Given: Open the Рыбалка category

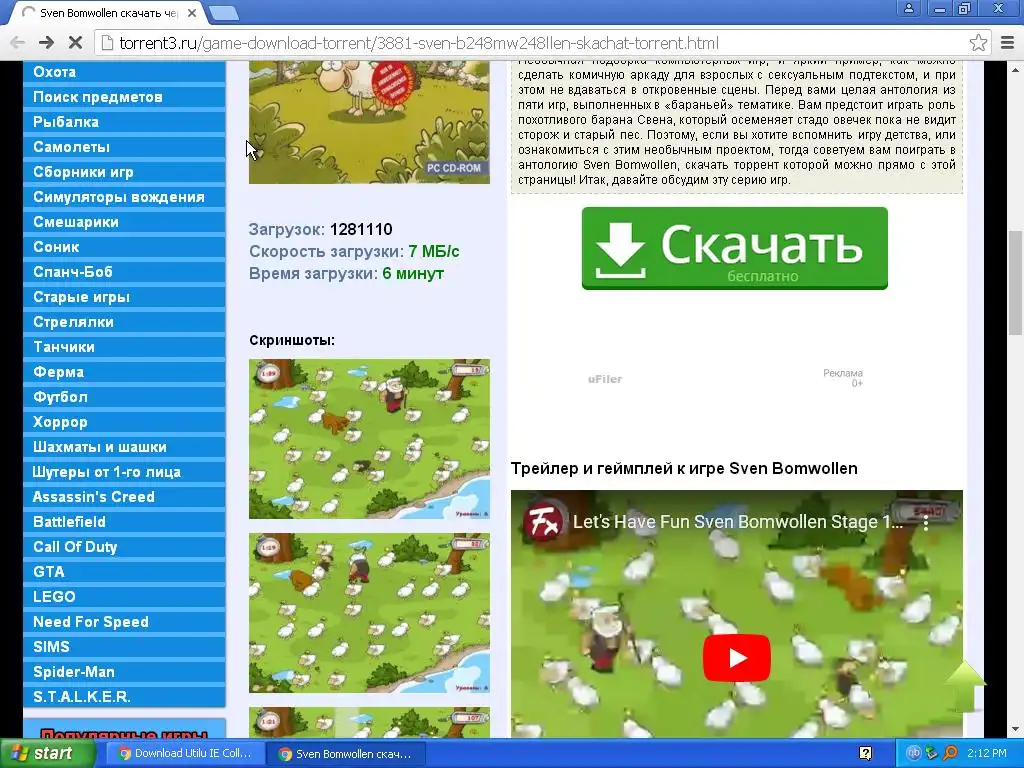Looking at the screenshot, I should (124, 121).
